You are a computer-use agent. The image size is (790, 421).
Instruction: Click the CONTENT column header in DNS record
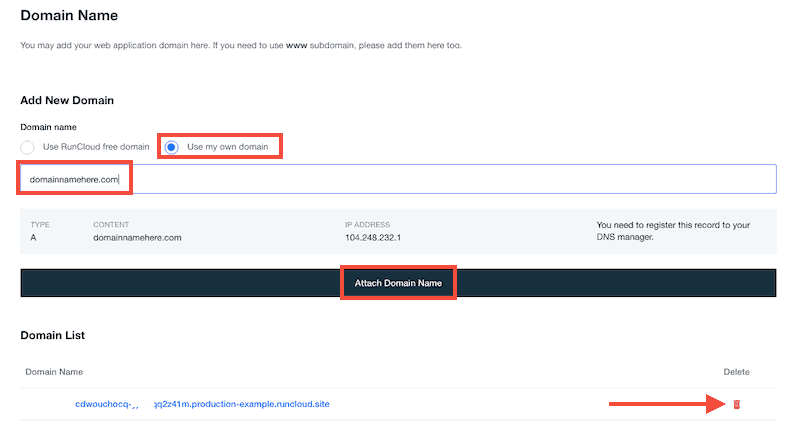pos(111,225)
